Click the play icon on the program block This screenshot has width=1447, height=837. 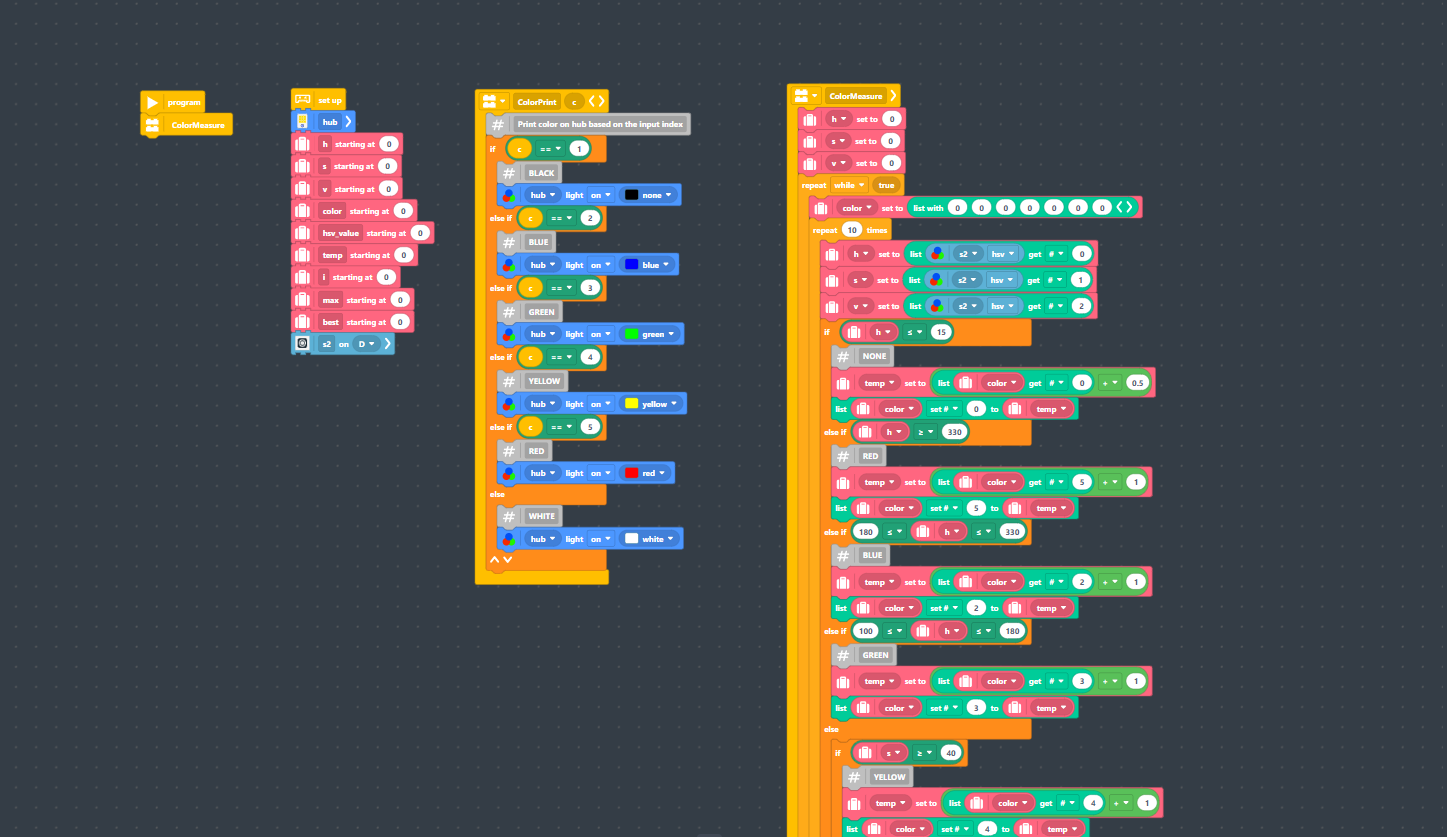[x=152, y=101]
